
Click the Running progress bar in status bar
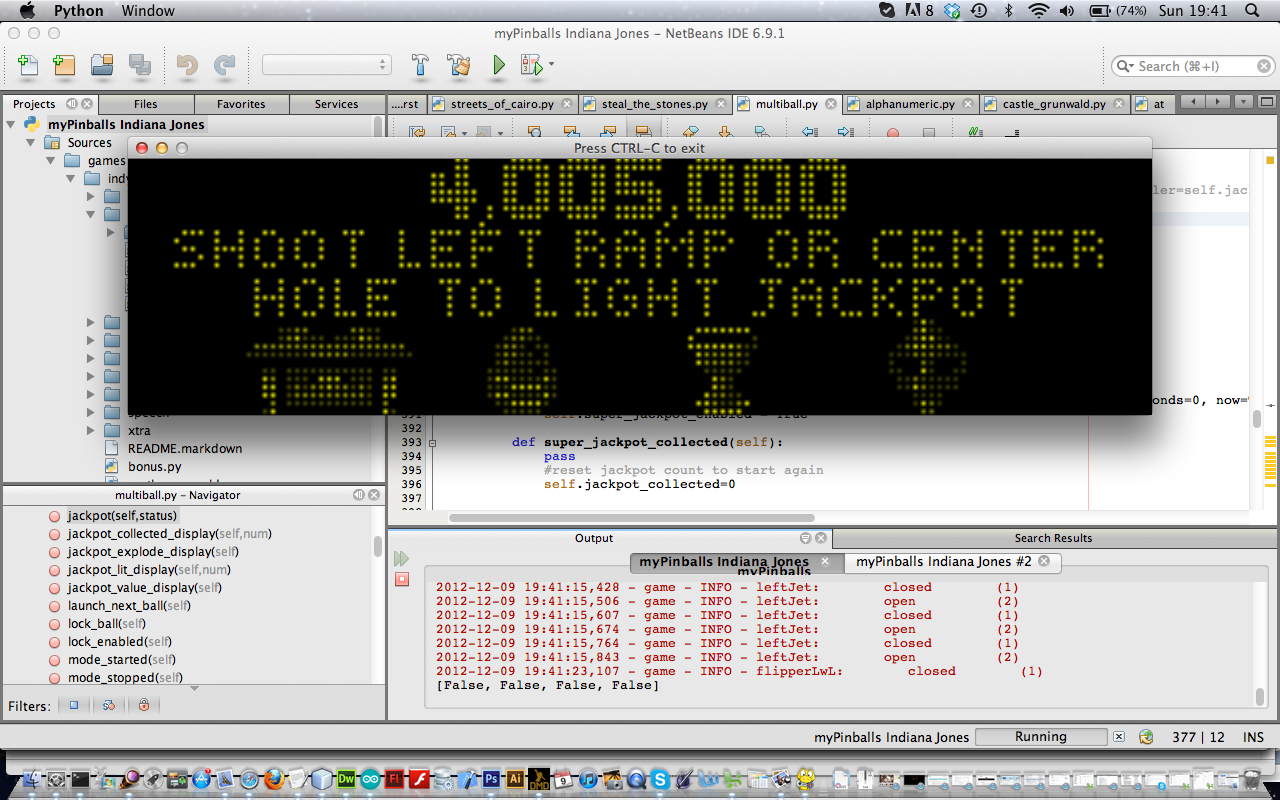point(1040,737)
